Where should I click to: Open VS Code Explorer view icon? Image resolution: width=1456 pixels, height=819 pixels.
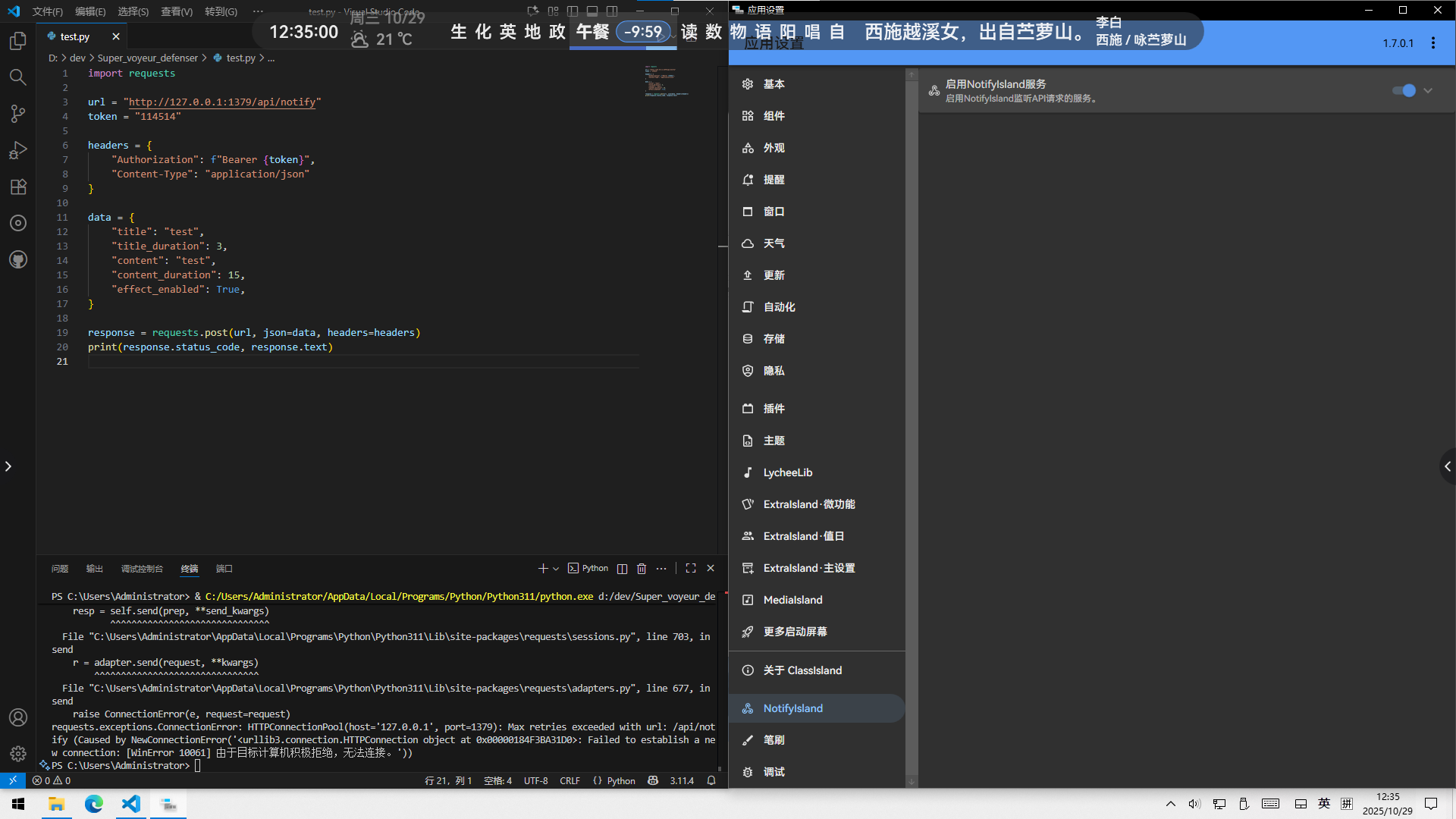18,41
